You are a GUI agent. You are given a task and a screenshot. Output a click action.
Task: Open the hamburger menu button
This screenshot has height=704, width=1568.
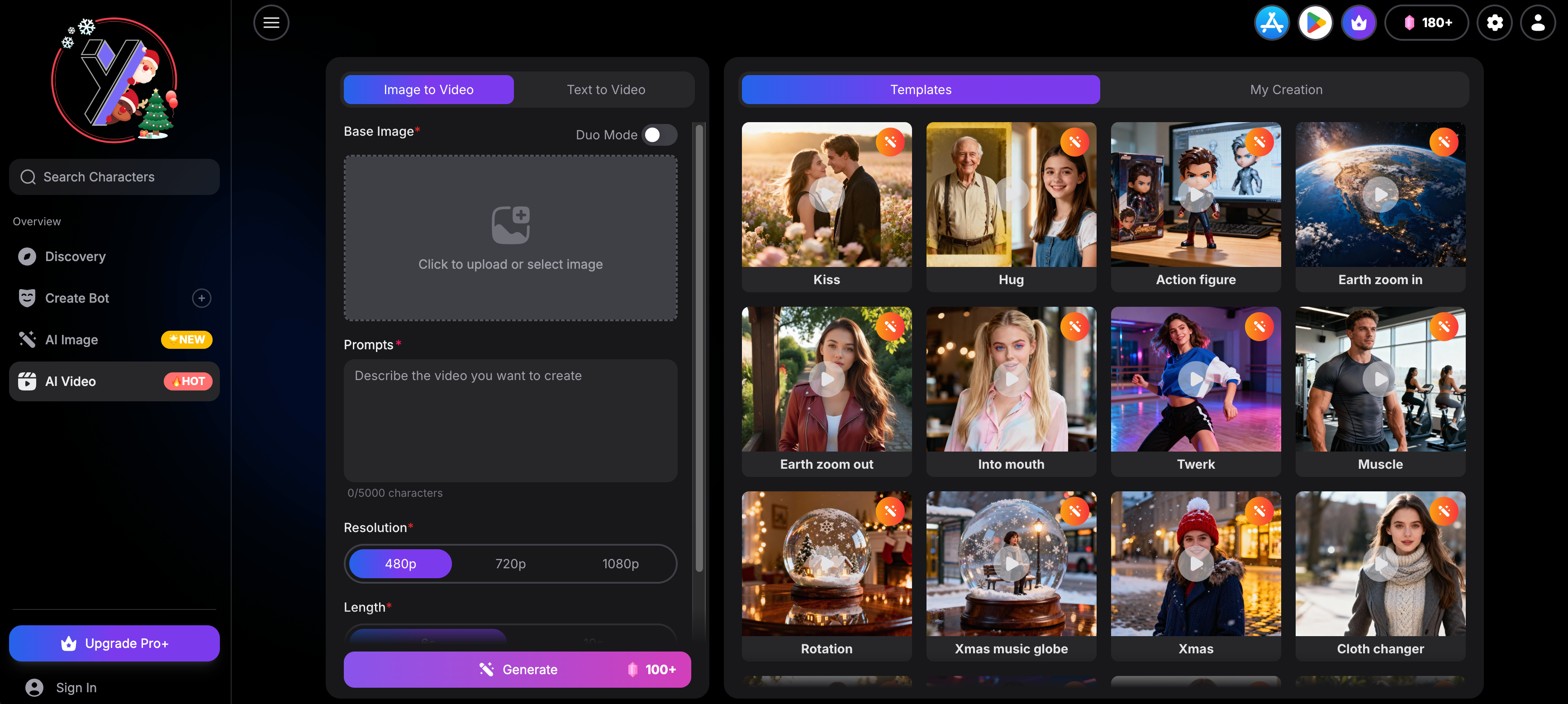pyautogui.click(x=271, y=23)
